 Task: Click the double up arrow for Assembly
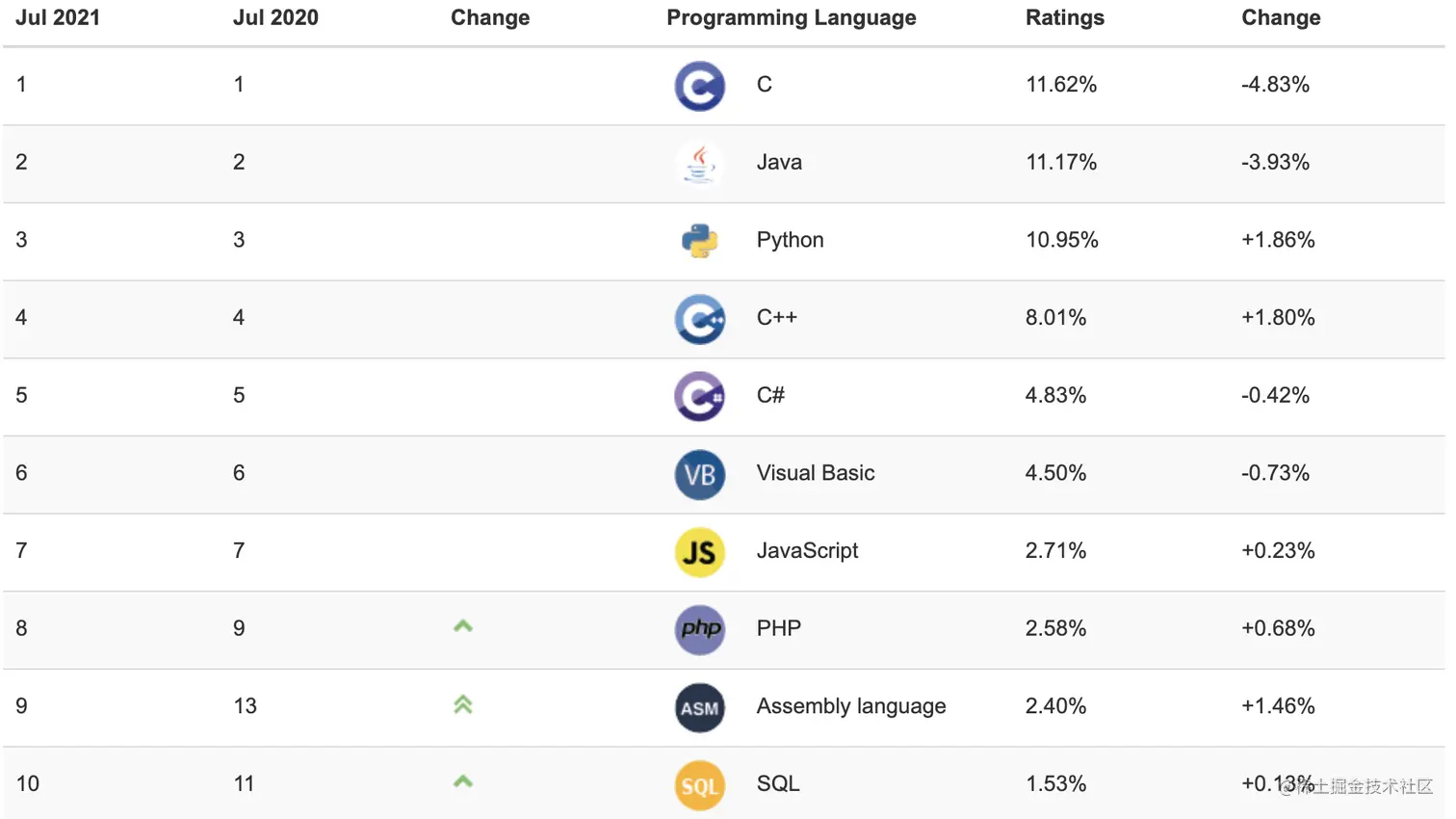[463, 704]
